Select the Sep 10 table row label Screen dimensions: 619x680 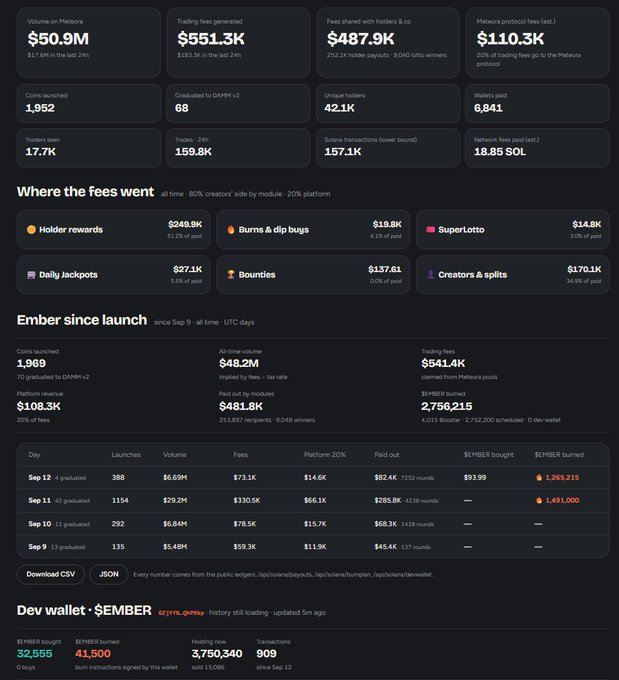pos(39,524)
